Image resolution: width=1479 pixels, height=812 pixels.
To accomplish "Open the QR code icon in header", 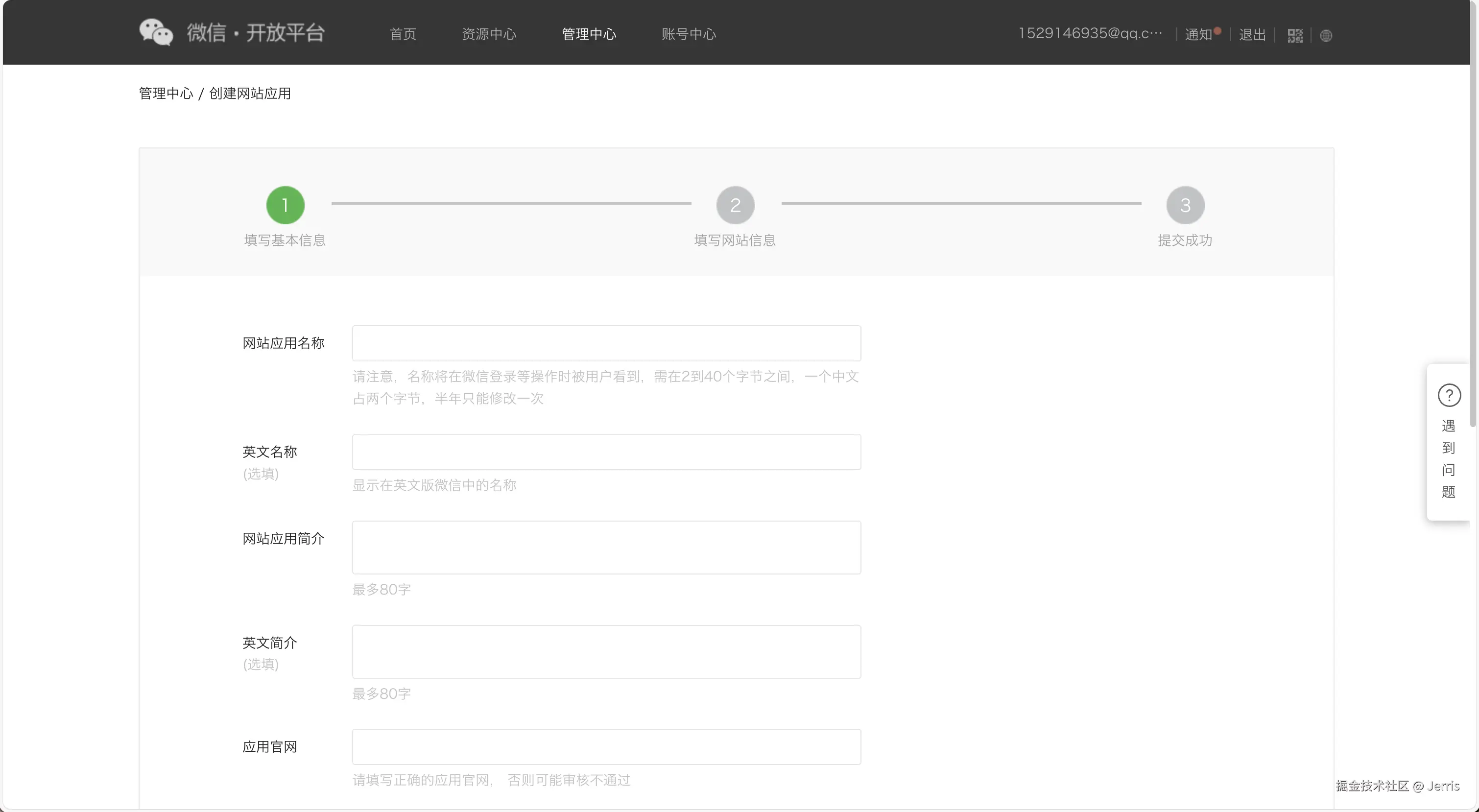I will [x=1295, y=36].
